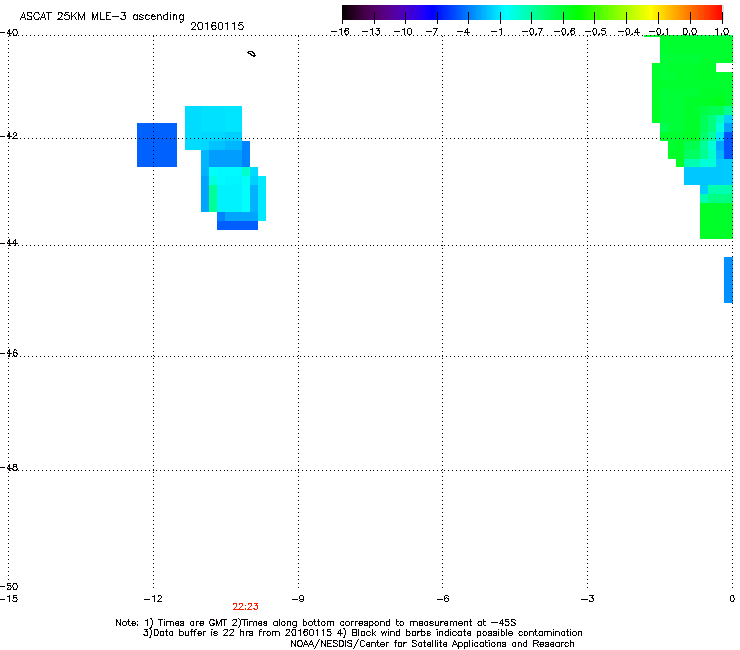Click the small black wind barb mark near the top
The image size is (740, 650).
252,54
